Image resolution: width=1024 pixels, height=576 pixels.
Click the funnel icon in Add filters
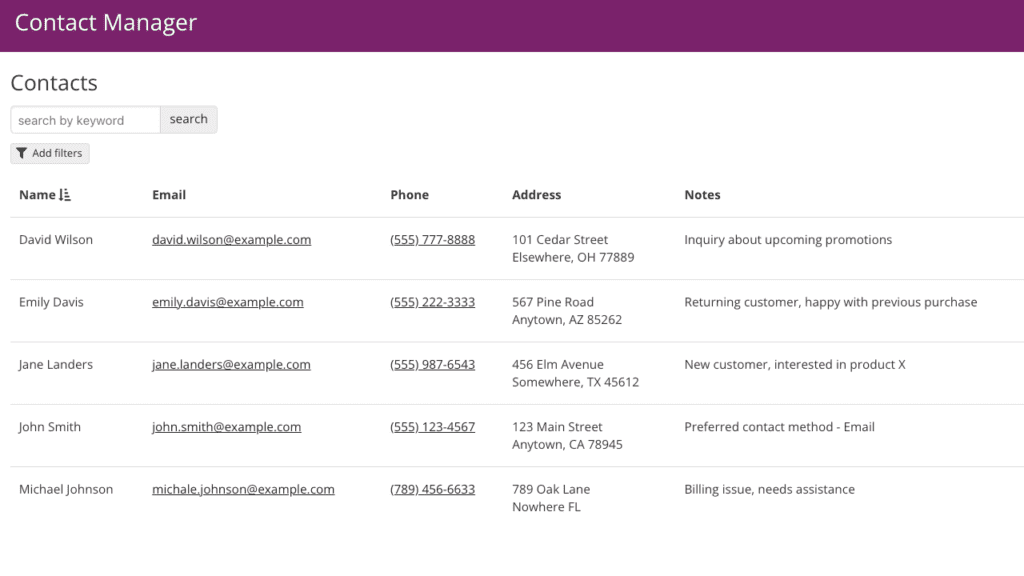tap(22, 153)
